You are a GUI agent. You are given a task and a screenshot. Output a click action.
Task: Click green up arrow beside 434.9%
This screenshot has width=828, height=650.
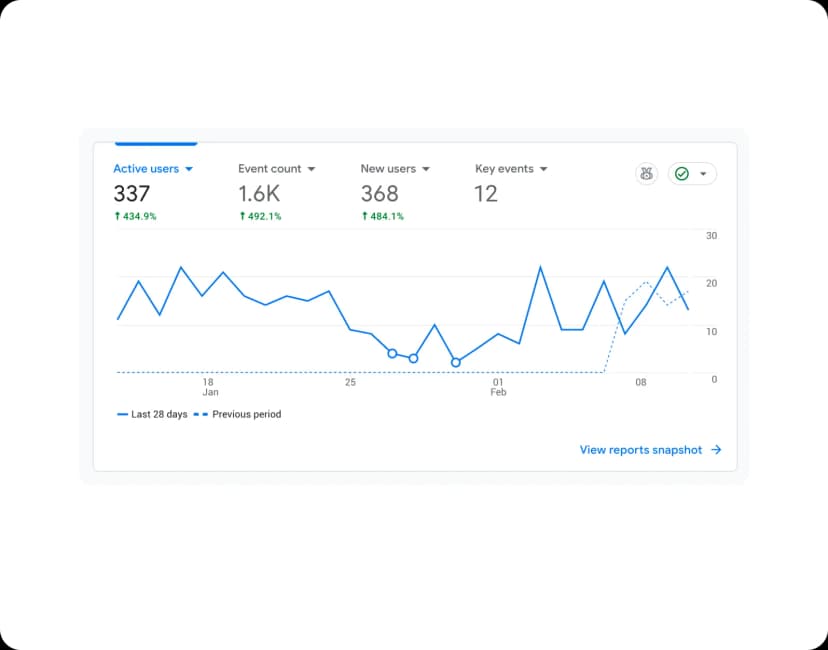pos(117,216)
